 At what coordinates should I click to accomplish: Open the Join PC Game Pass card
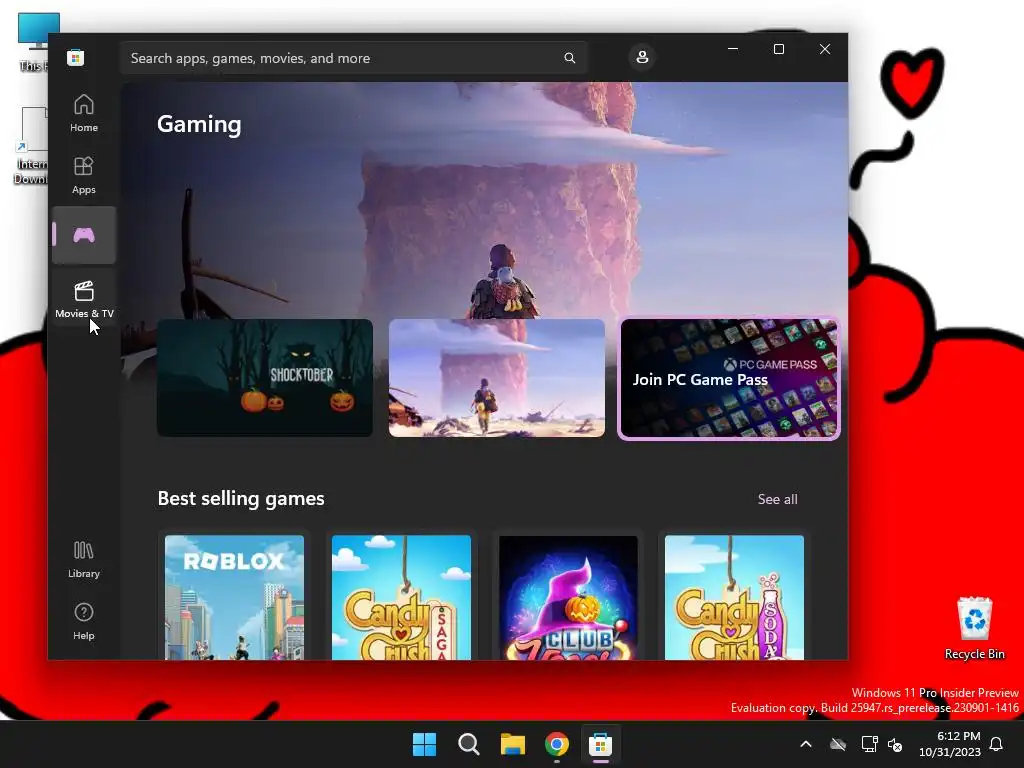point(729,379)
